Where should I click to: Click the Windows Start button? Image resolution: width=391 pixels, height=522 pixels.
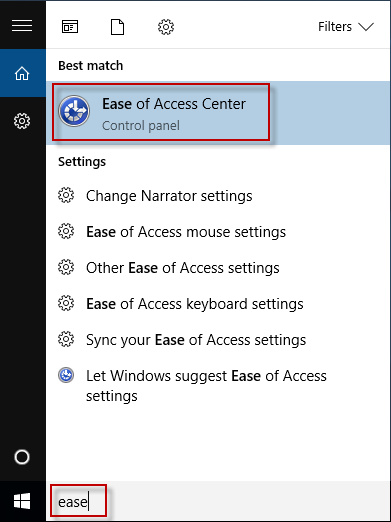pyautogui.click(x=22, y=501)
